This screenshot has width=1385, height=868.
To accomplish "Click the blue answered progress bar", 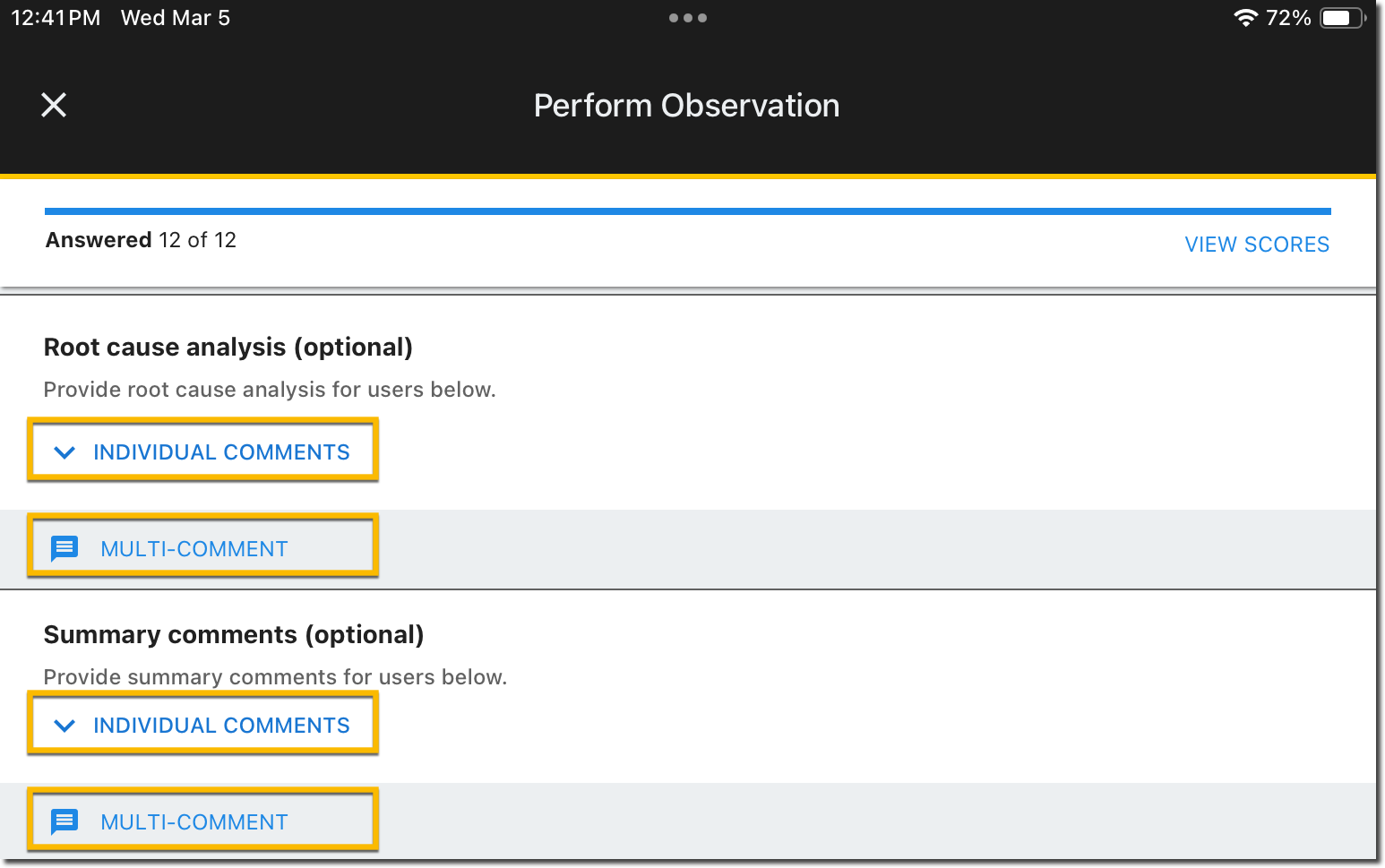I will click(x=687, y=211).
